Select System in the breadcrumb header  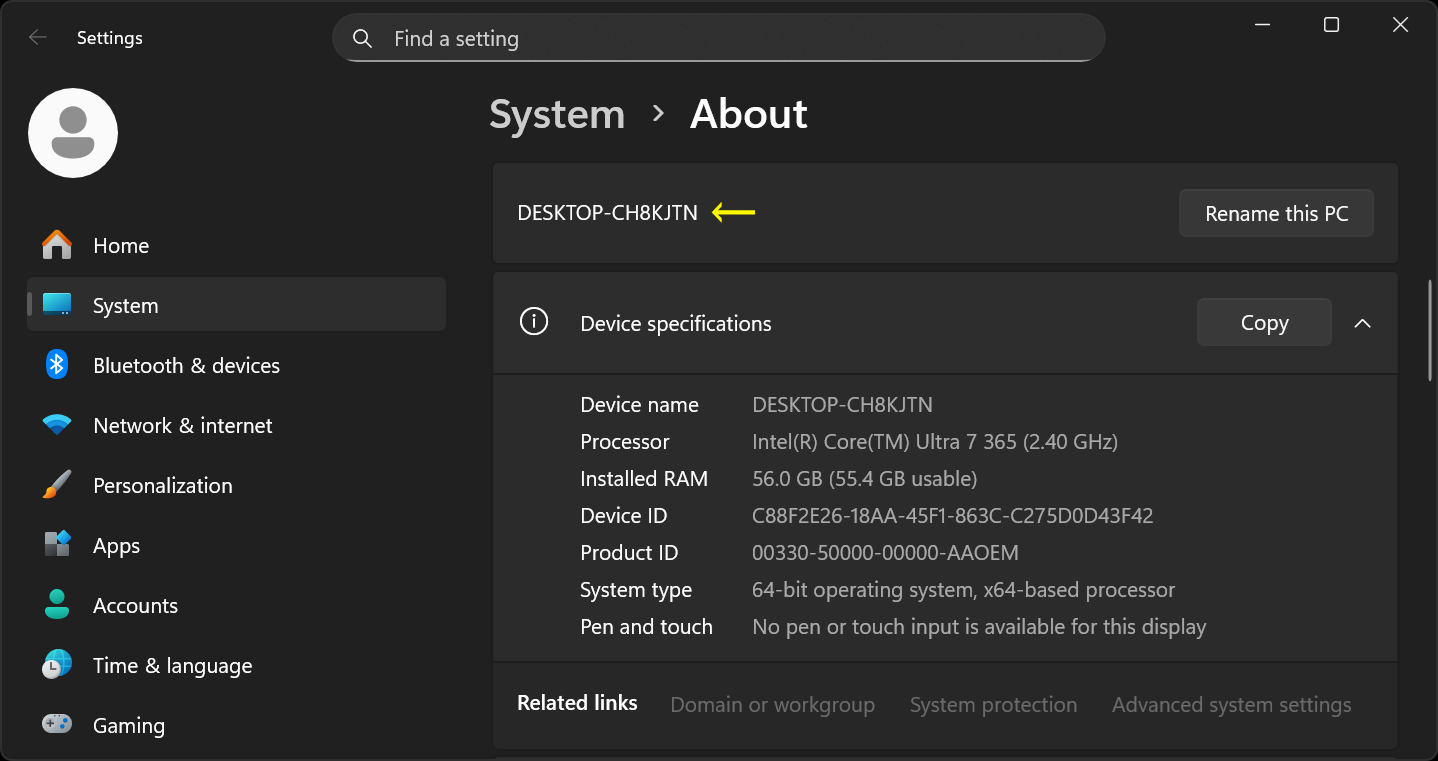[x=556, y=114]
